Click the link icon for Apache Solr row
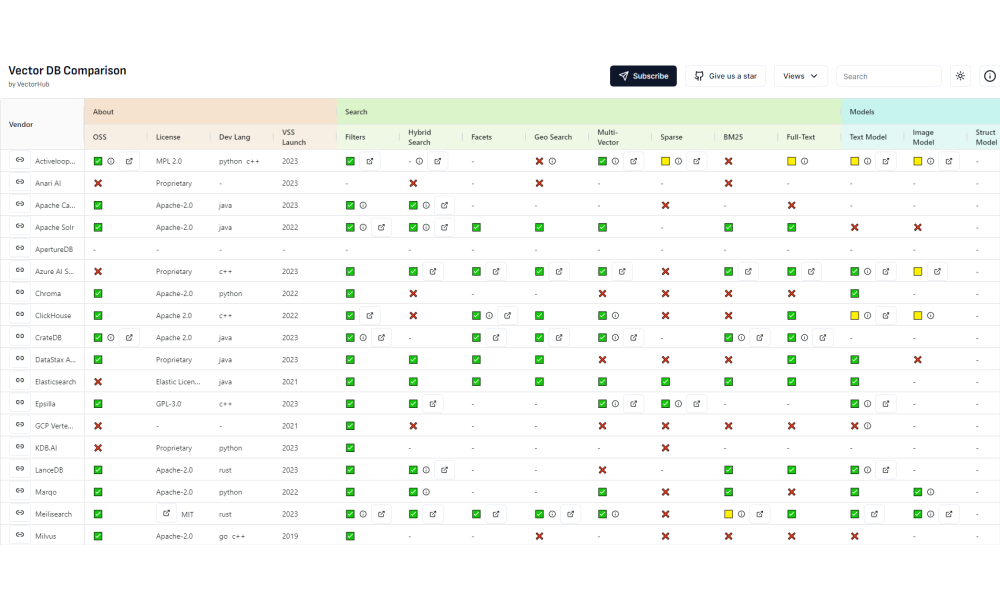1000x600 pixels. (20, 226)
